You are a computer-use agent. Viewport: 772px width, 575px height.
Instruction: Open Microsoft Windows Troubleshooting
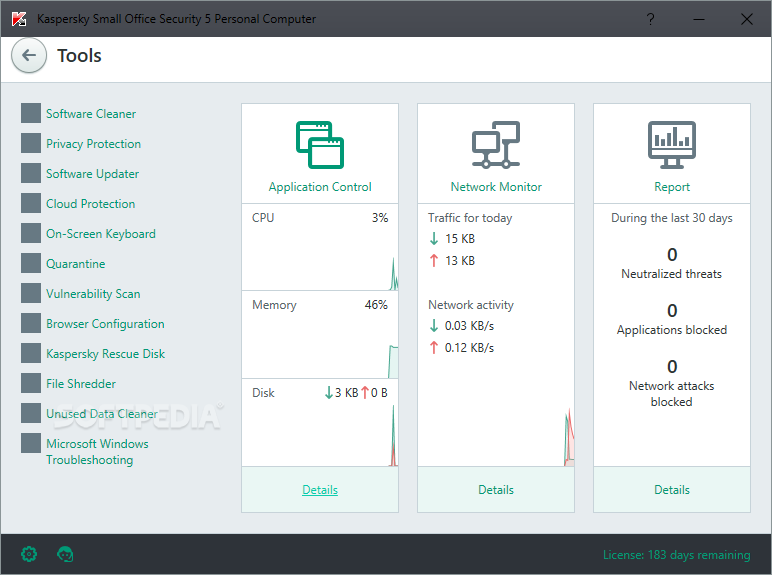(x=97, y=451)
